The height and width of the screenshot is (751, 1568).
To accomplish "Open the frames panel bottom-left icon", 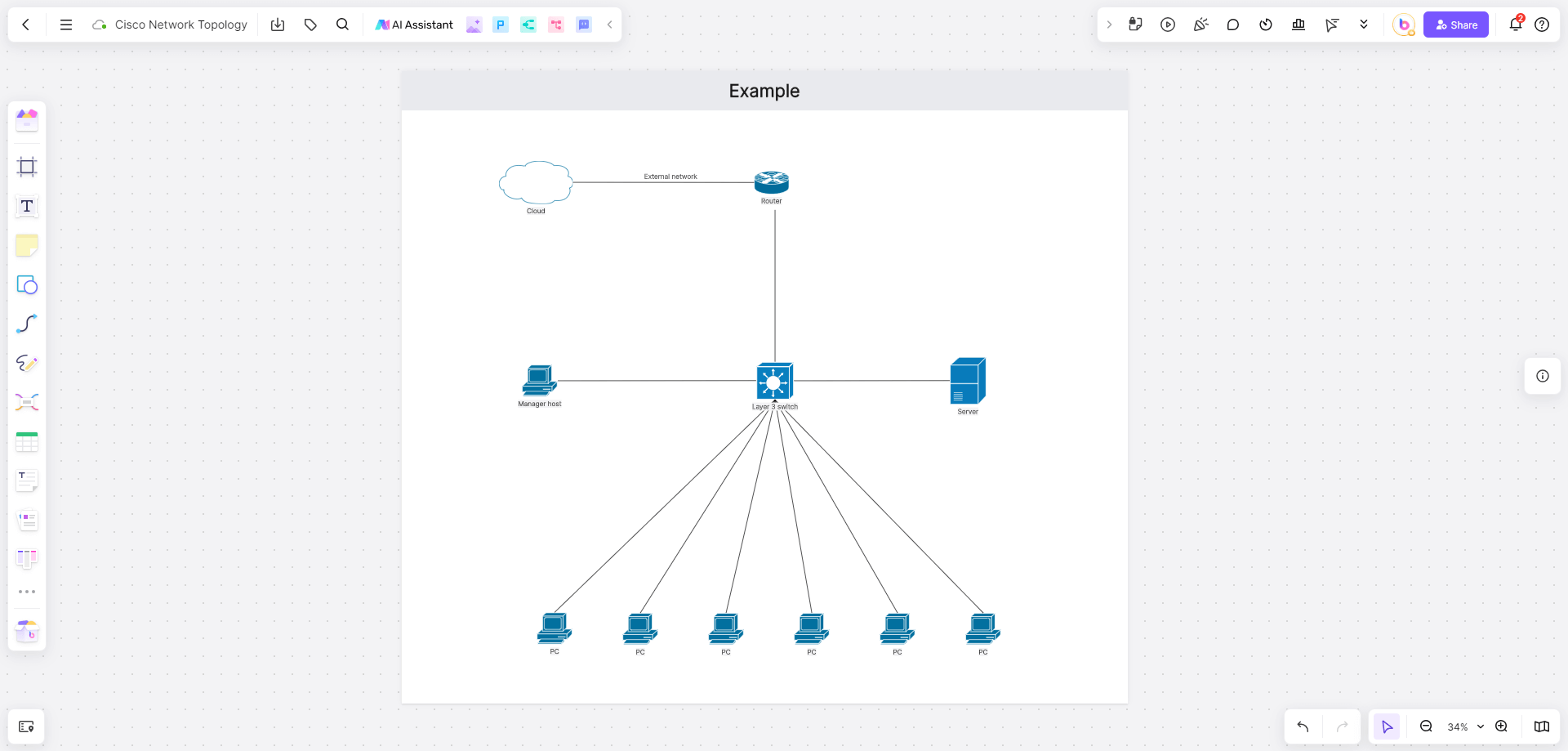I will click(26, 726).
